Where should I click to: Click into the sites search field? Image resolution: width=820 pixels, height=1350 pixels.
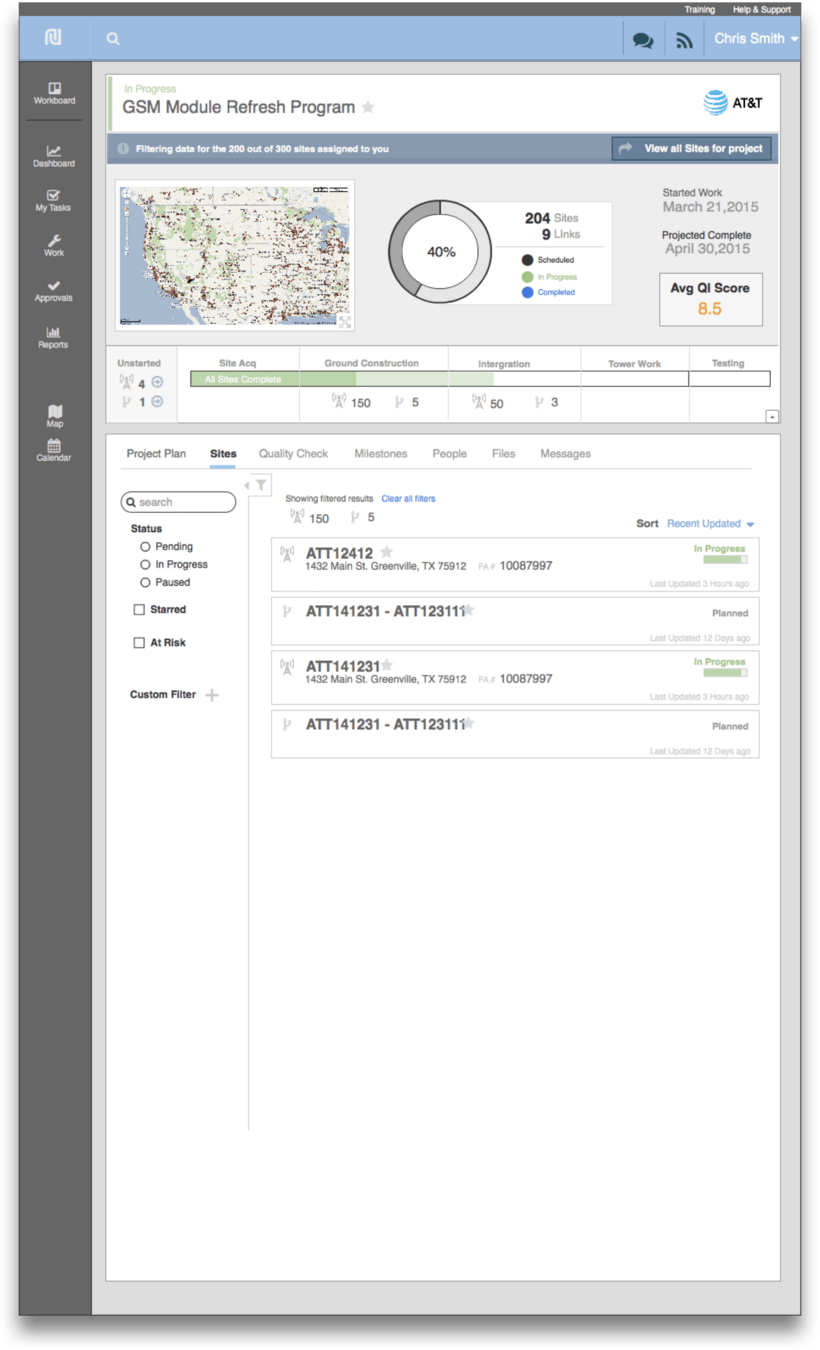178,502
